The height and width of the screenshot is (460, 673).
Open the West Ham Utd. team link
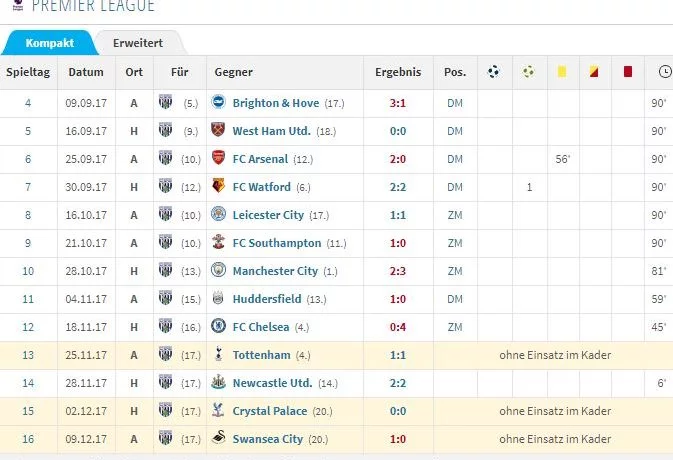pos(271,131)
